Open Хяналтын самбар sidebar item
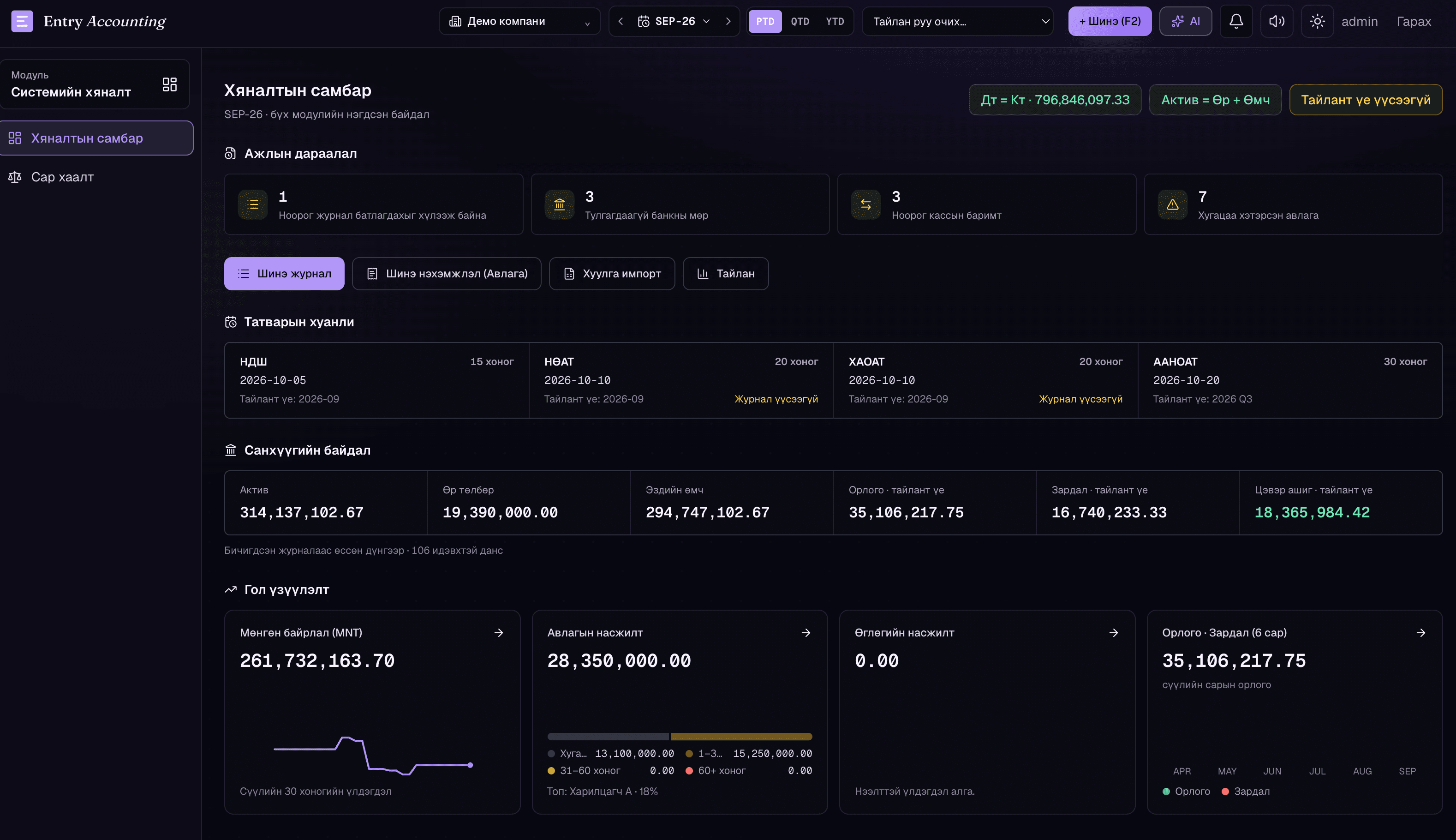Viewport: 1456px width, 840px height. (x=96, y=138)
